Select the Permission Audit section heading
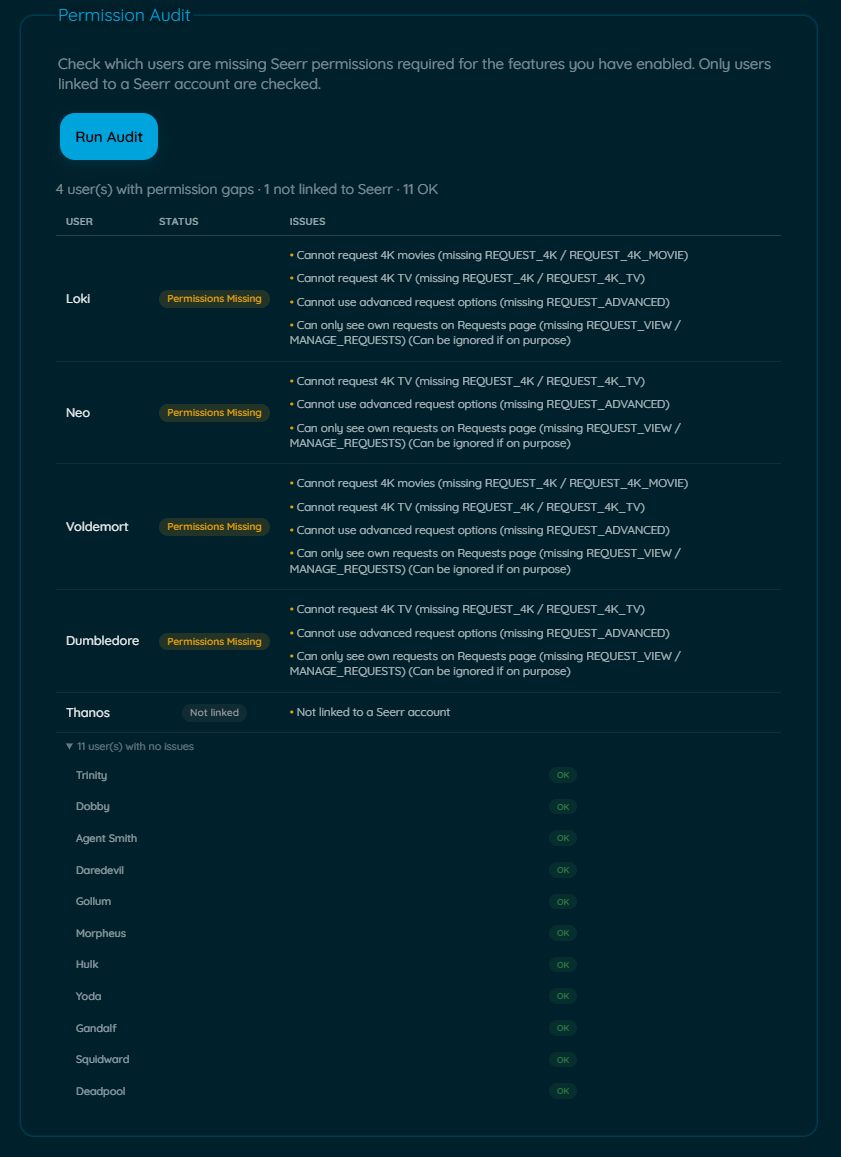The width and height of the screenshot is (841, 1157). click(124, 15)
